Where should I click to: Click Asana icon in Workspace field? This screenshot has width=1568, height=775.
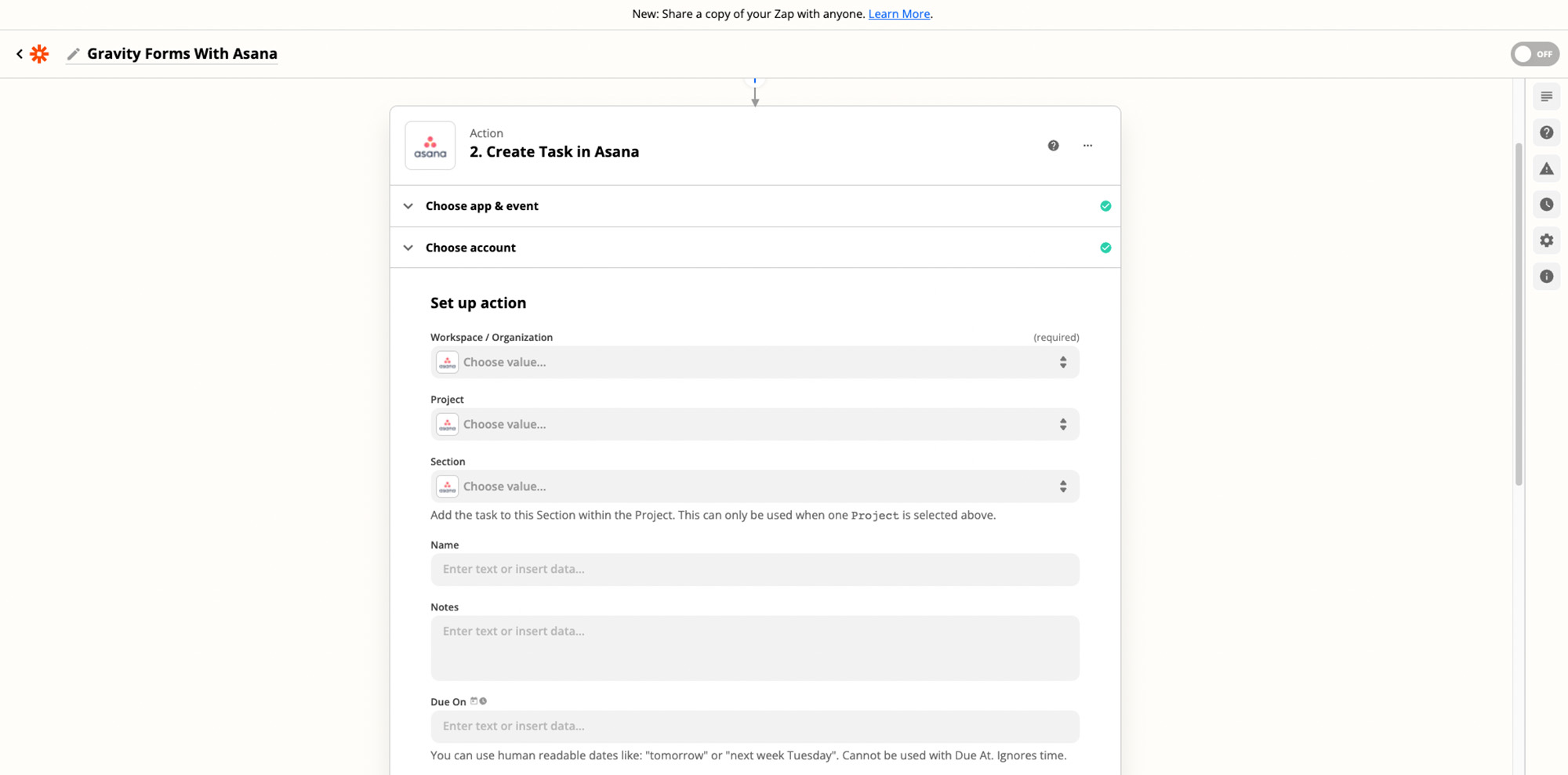pos(447,362)
